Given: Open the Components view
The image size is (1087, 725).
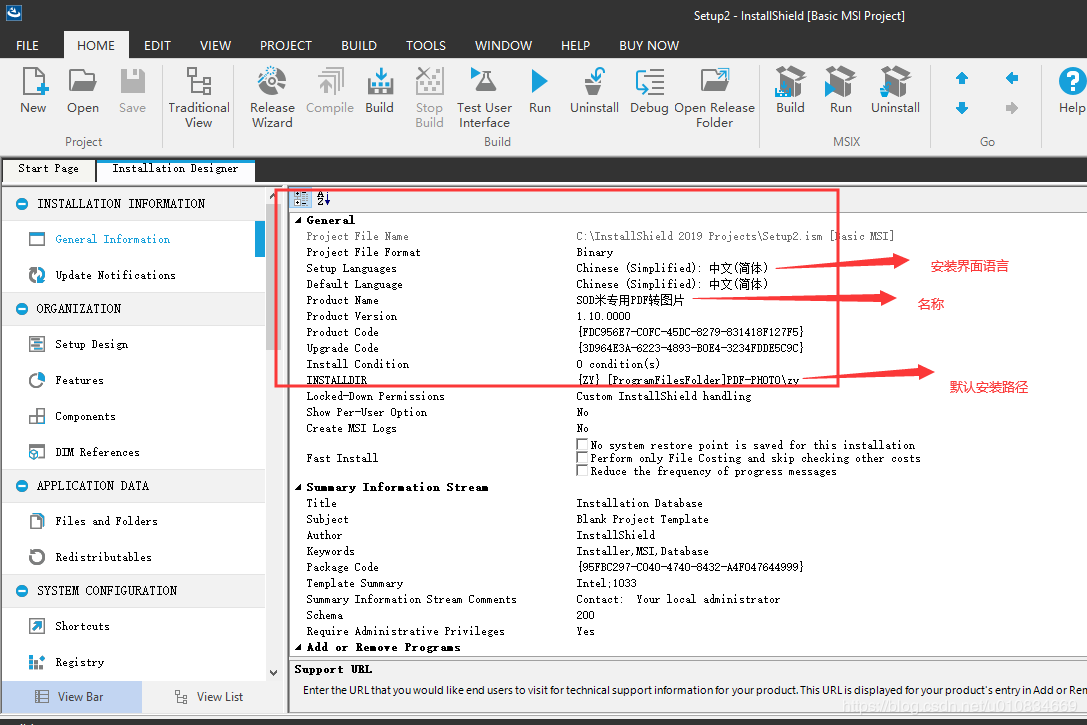Looking at the screenshot, I should pos(85,416).
